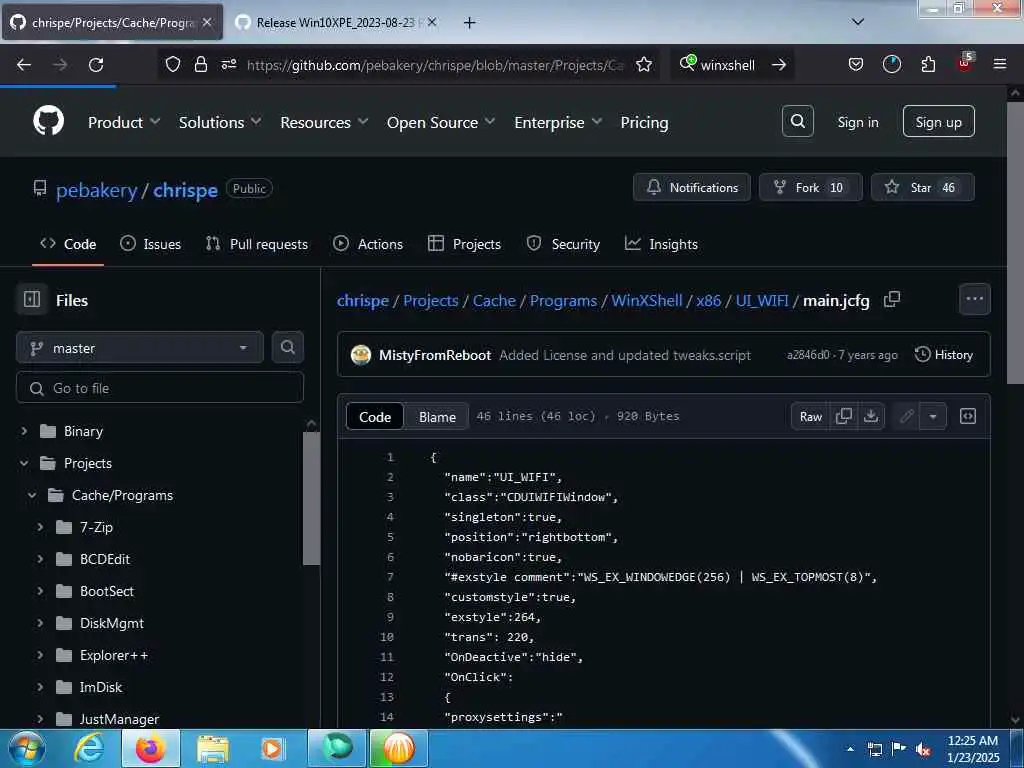Open the Insights repository tab
The image size is (1024, 768).
coord(661,244)
